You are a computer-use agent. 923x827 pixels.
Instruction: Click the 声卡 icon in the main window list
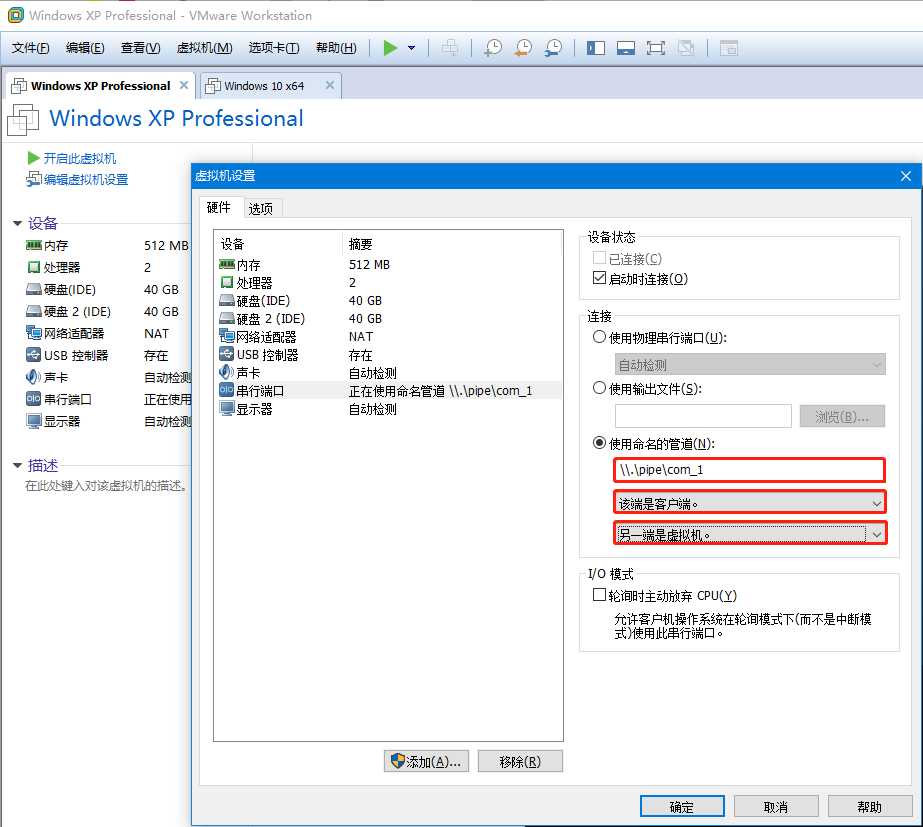[33, 377]
